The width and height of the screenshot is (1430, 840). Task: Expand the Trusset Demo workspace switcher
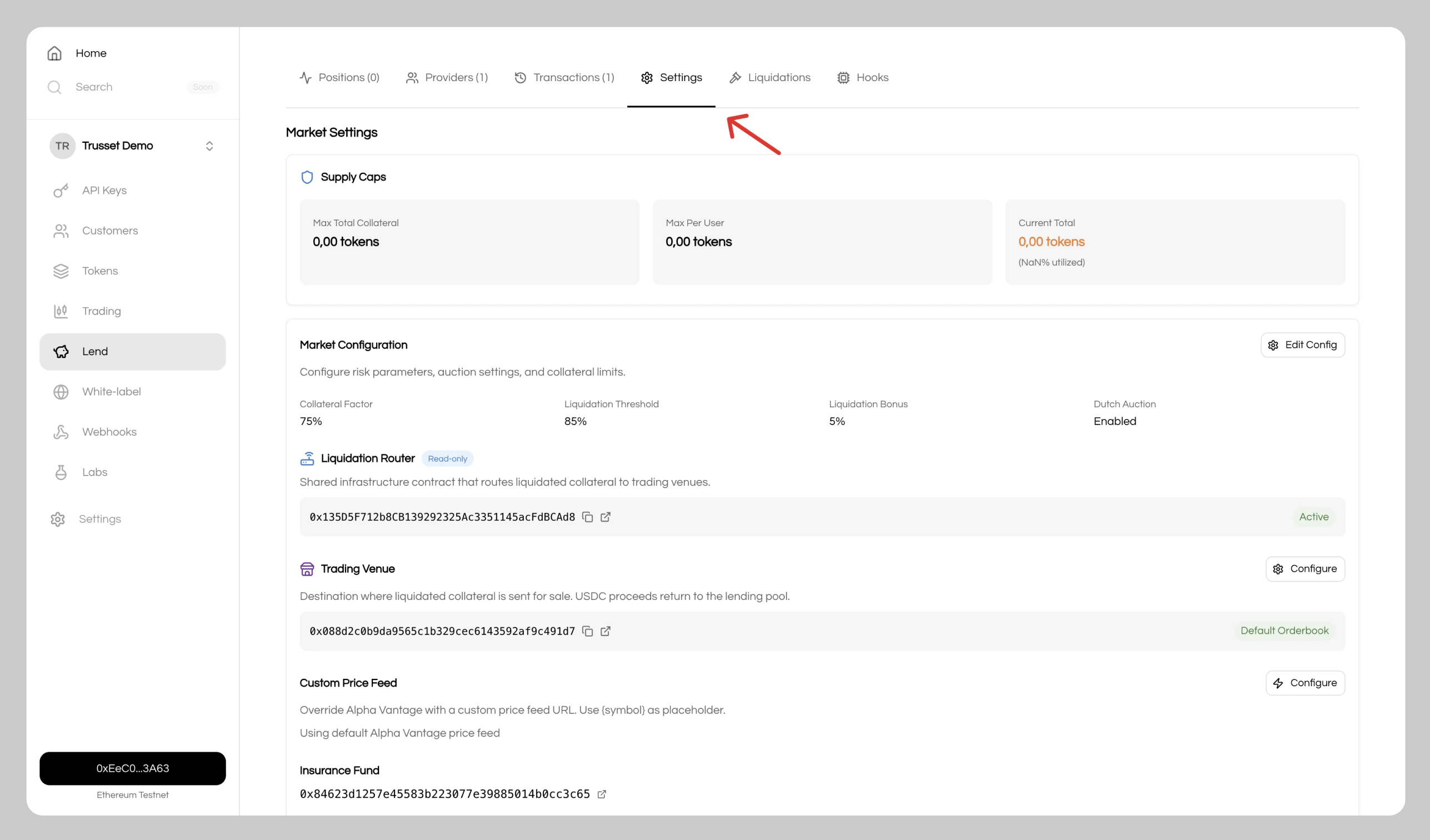coord(209,146)
